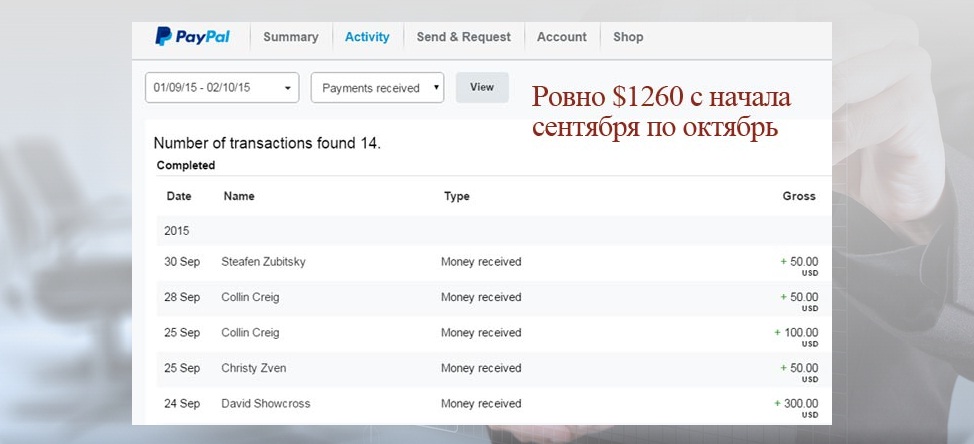The width and height of the screenshot is (974, 444).
Task: Select the Christy Zven payment row
Action: [254, 368]
